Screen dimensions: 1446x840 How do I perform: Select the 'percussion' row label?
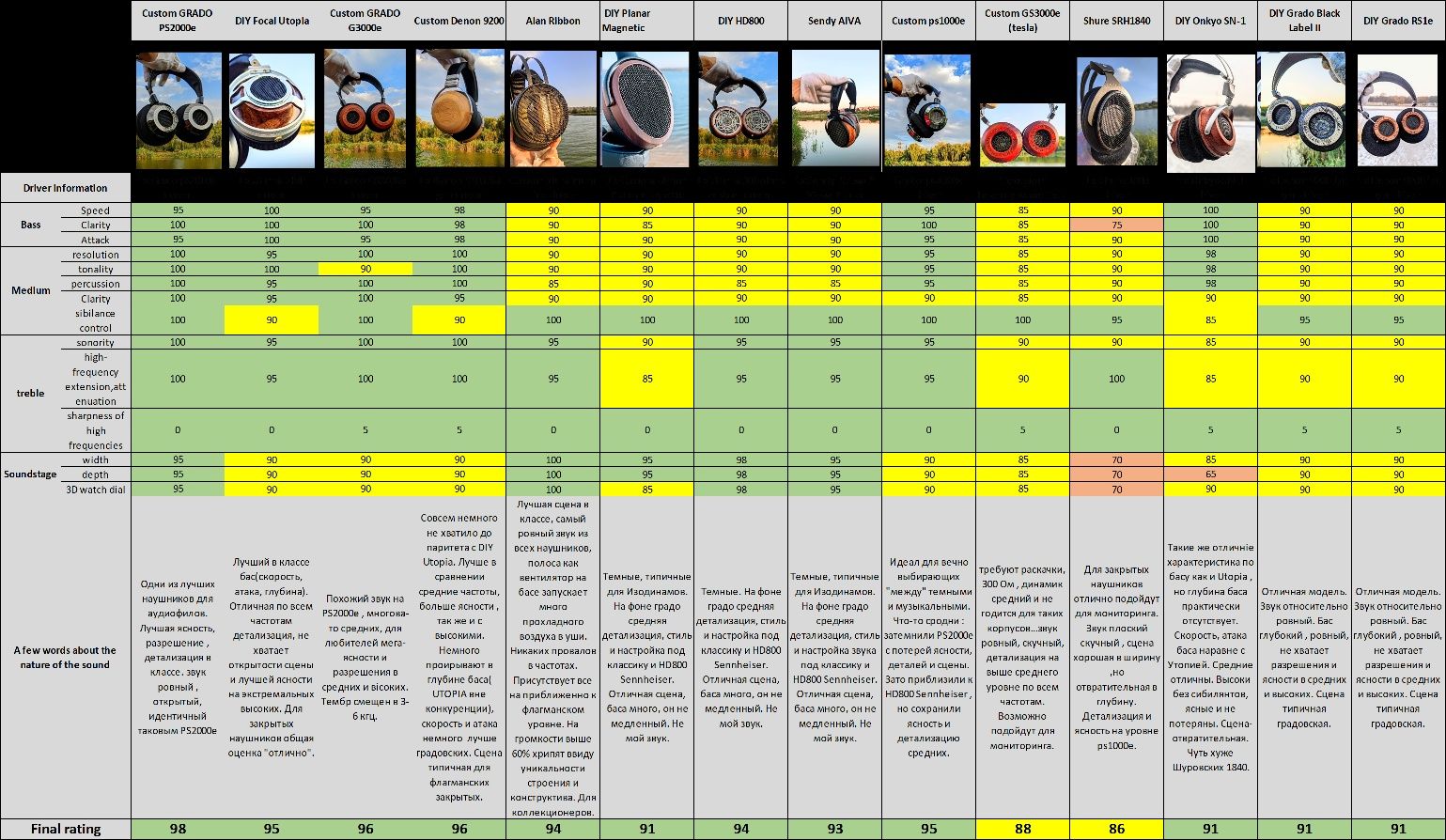pyautogui.click(x=96, y=284)
